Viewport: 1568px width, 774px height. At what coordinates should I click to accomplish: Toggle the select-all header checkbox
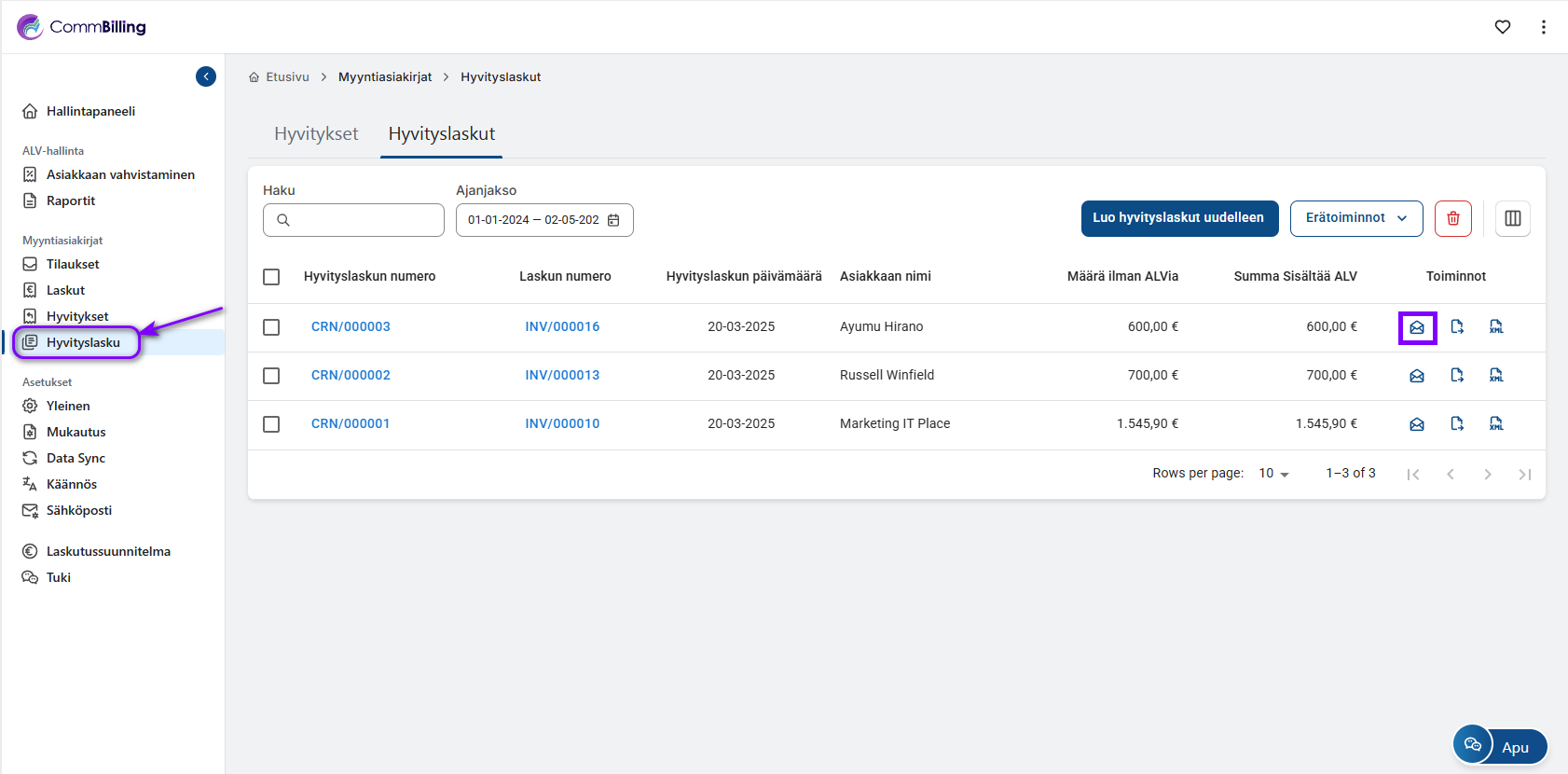pos(271,277)
